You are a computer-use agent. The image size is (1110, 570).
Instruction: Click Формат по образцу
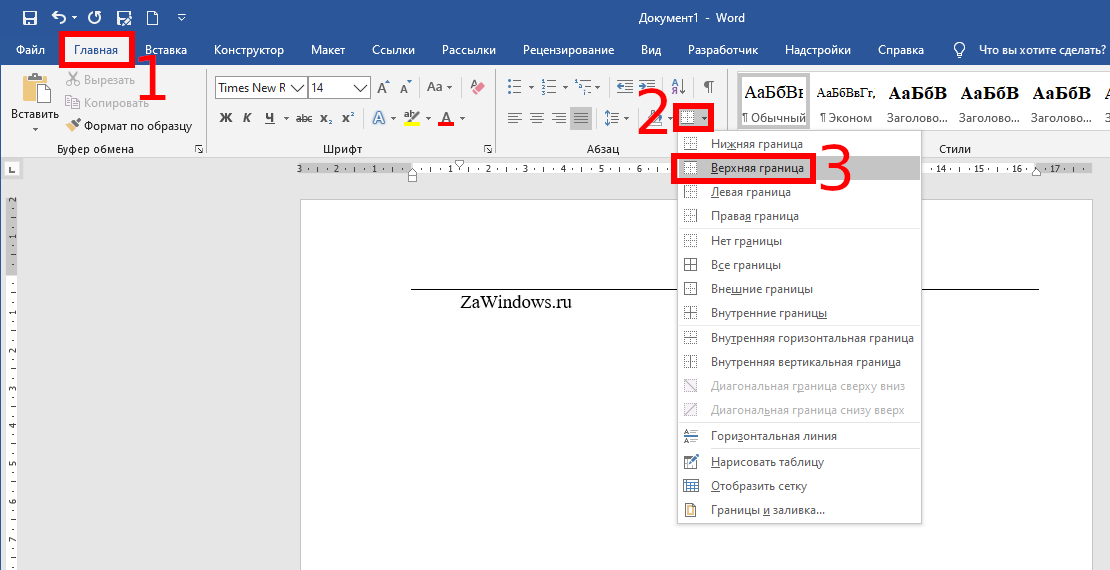coord(129,126)
